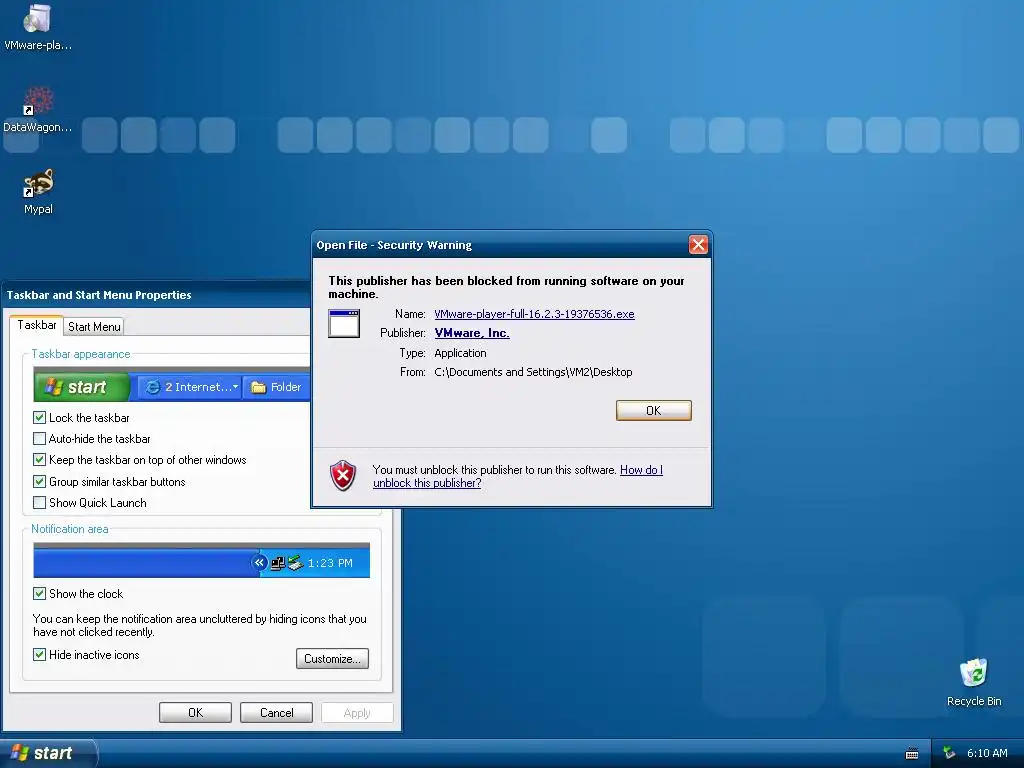Open the VMware-player-full-16.2.3 file name link

pyautogui.click(x=534, y=314)
